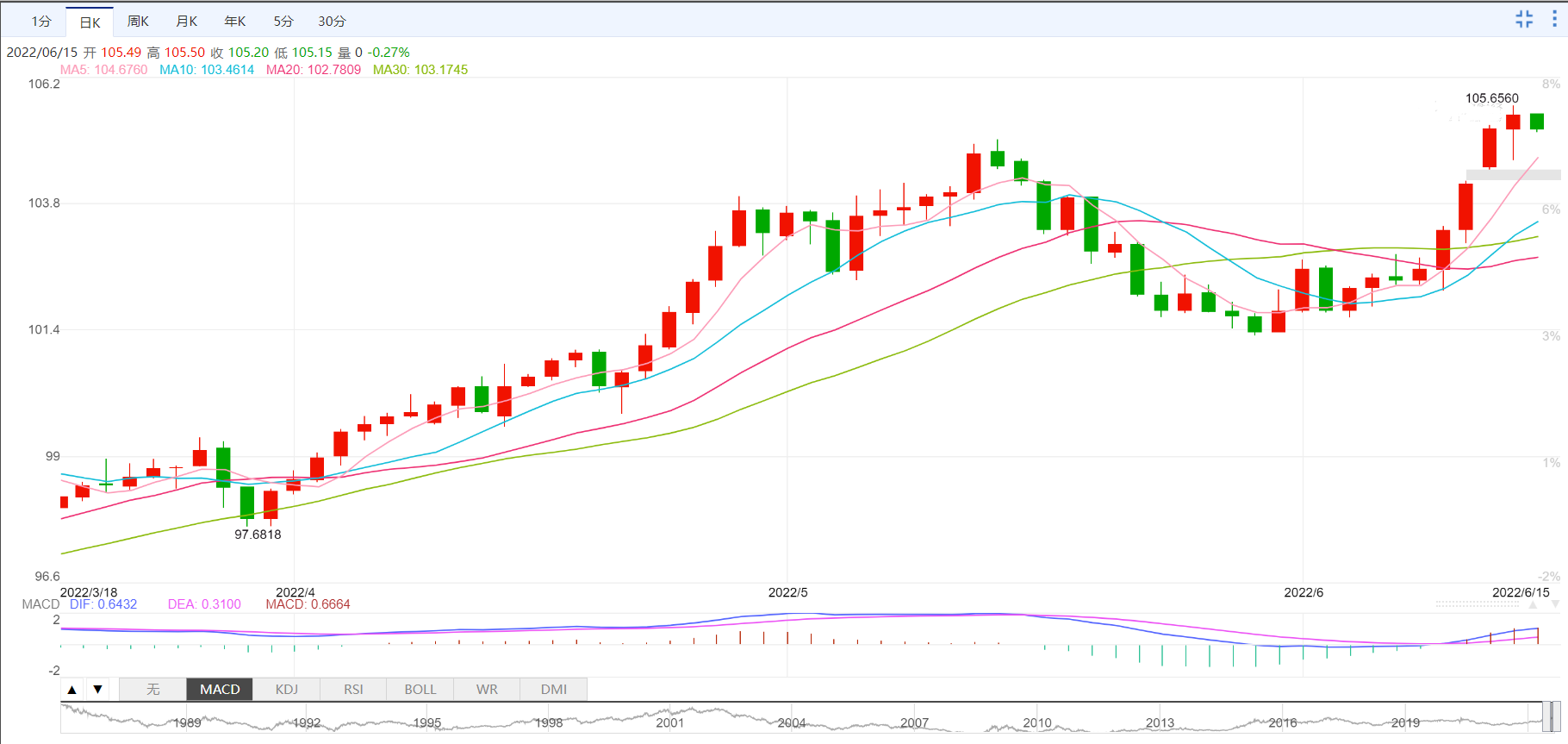Click the 105.6560 high price label
Image resolution: width=1568 pixels, height=744 pixels.
(x=1492, y=98)
